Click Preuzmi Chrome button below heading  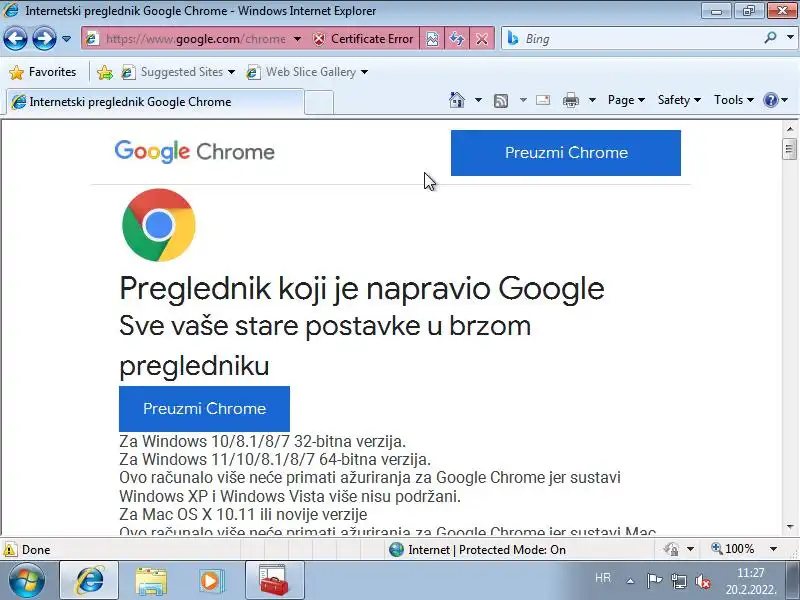(x=204, y=409)
